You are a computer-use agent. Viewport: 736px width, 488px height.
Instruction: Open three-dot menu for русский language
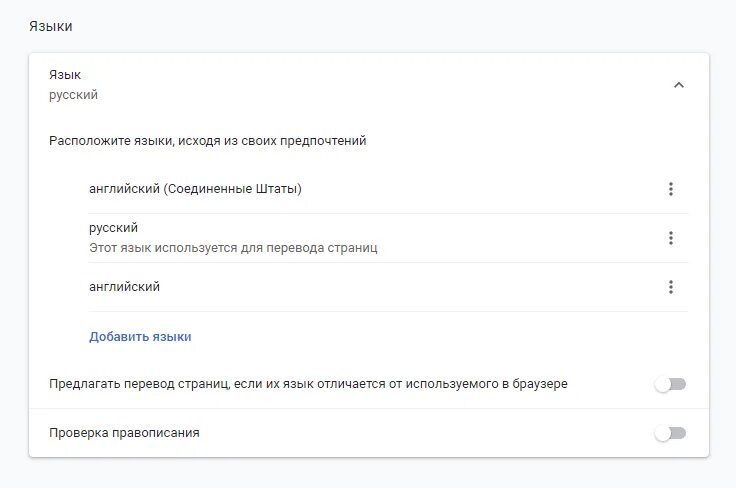[671, 238]
